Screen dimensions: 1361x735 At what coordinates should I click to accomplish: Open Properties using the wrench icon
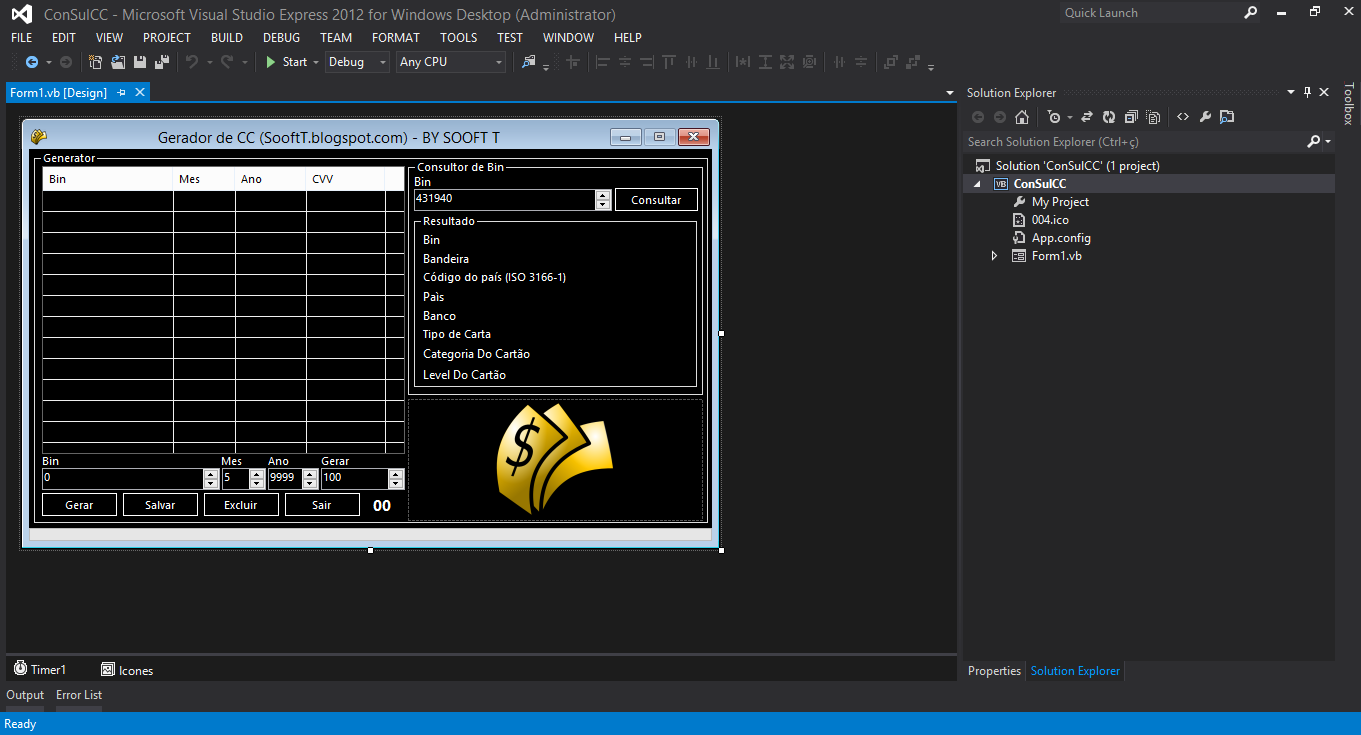tap(1205, 117)
